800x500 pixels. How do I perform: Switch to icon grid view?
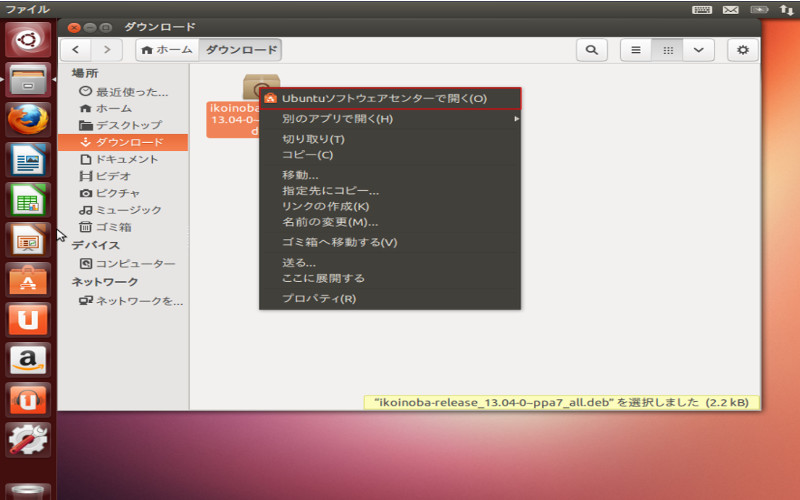pyautogui.click(x=667, y=49)
